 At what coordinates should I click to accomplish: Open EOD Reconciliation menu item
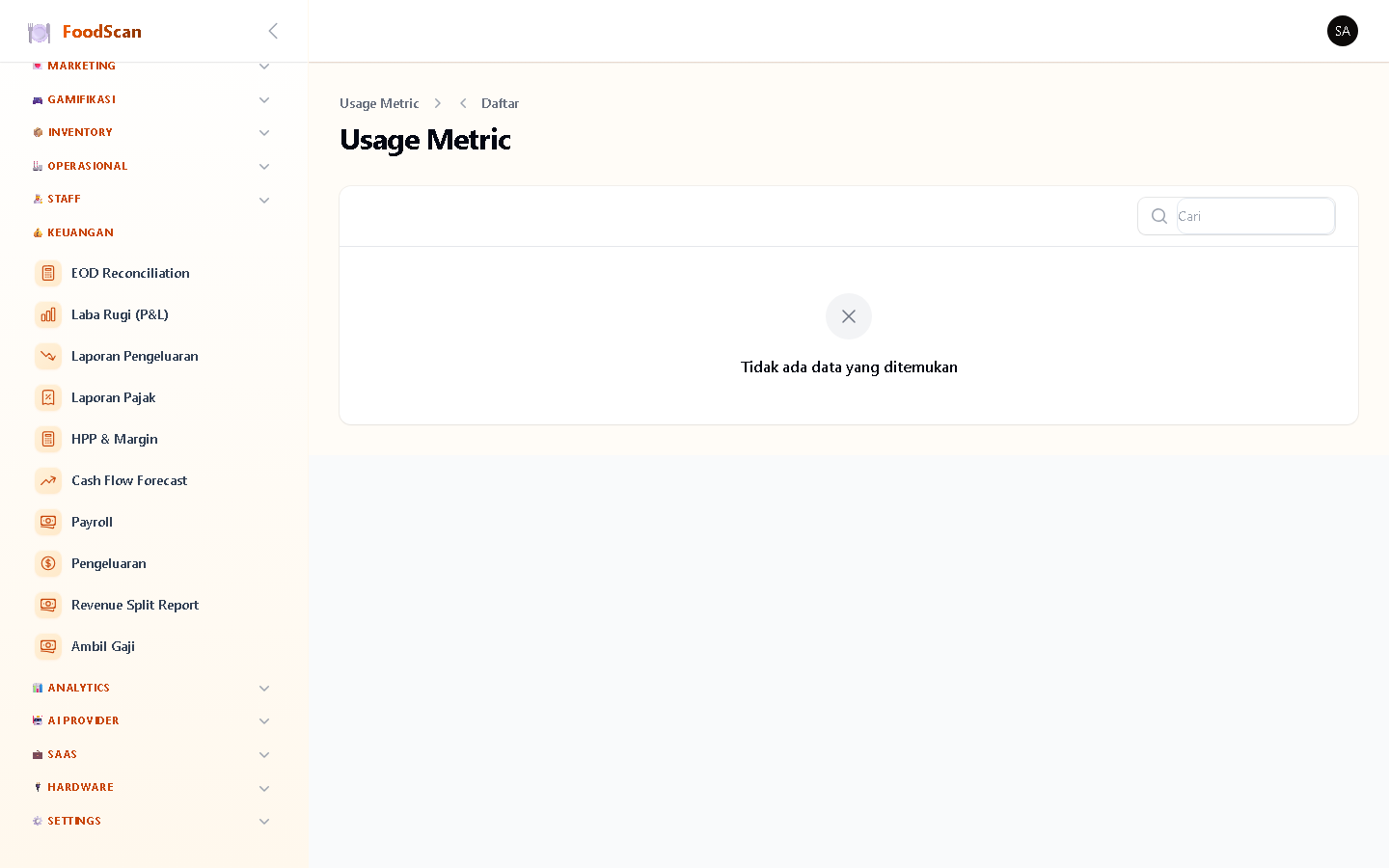coord(154,273)
